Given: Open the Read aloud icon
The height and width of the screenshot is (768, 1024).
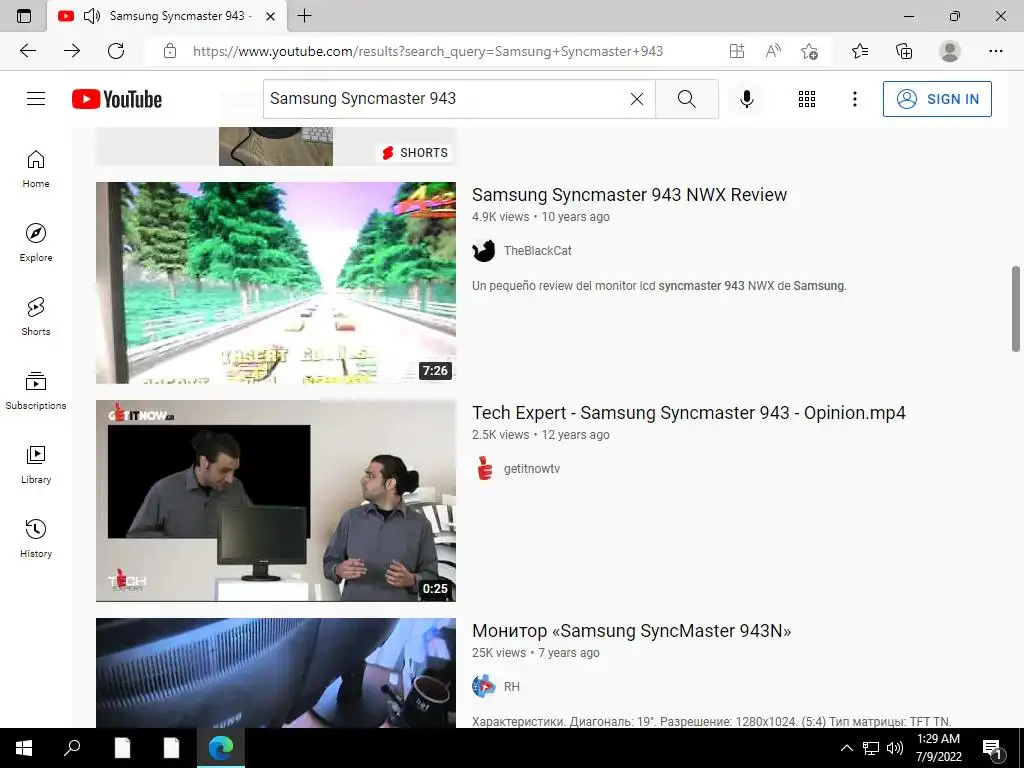Looking at the screenshot, I should [x=773, y=51].
